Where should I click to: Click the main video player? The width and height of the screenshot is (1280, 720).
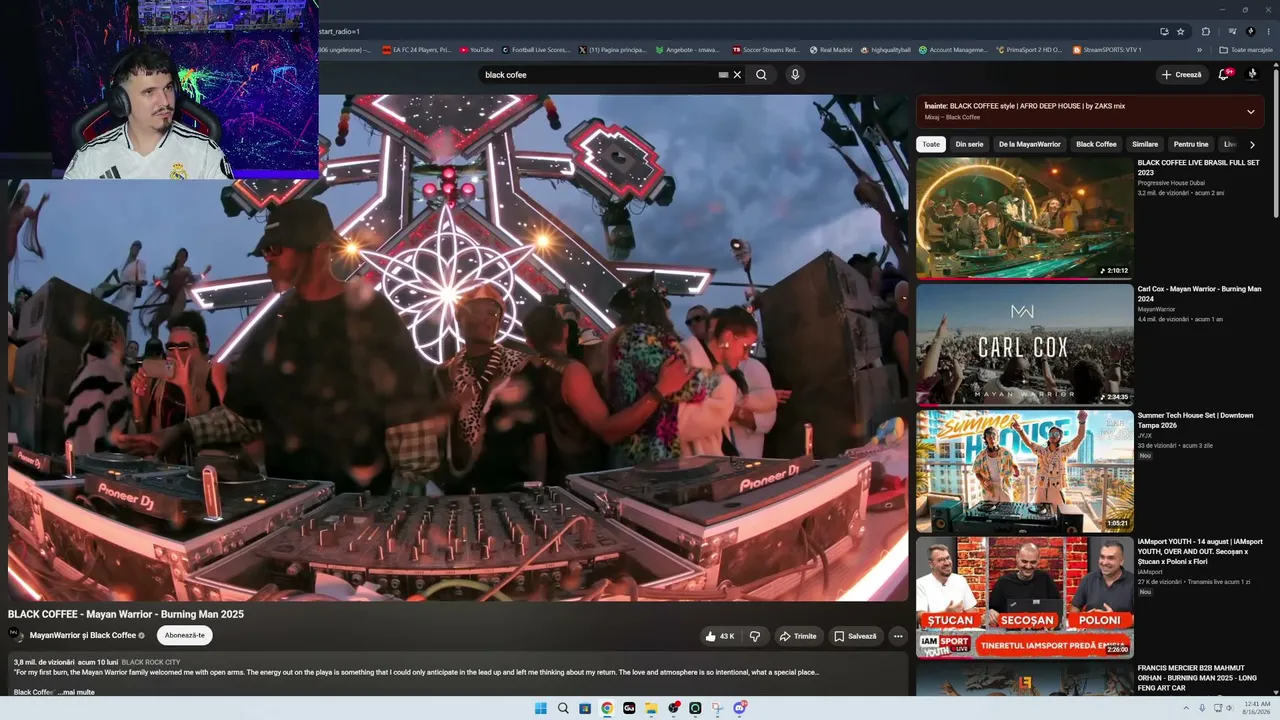pyautogui.click(x=458, y=348)
